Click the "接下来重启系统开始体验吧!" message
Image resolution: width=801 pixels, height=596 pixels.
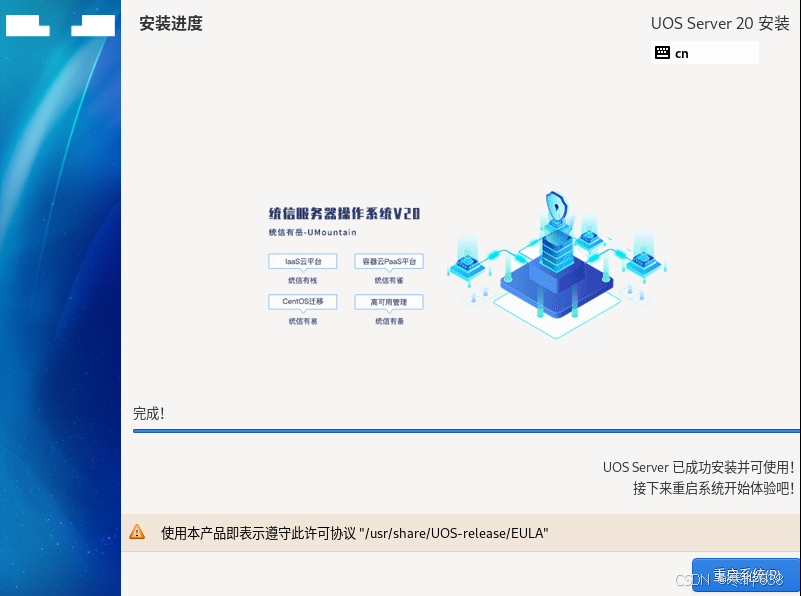tap(714, 488)
